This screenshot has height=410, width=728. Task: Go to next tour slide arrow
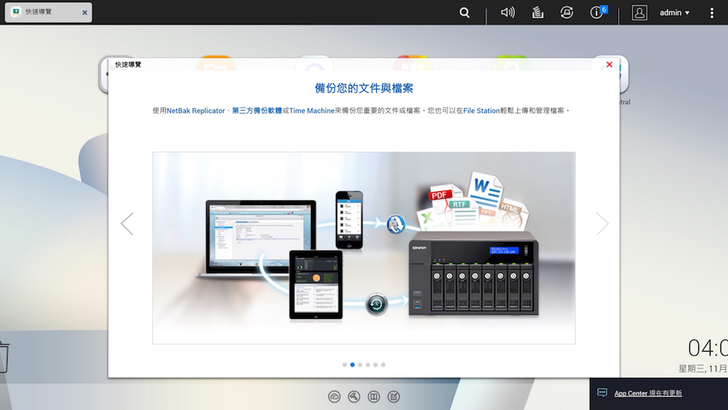pos(602,224)
